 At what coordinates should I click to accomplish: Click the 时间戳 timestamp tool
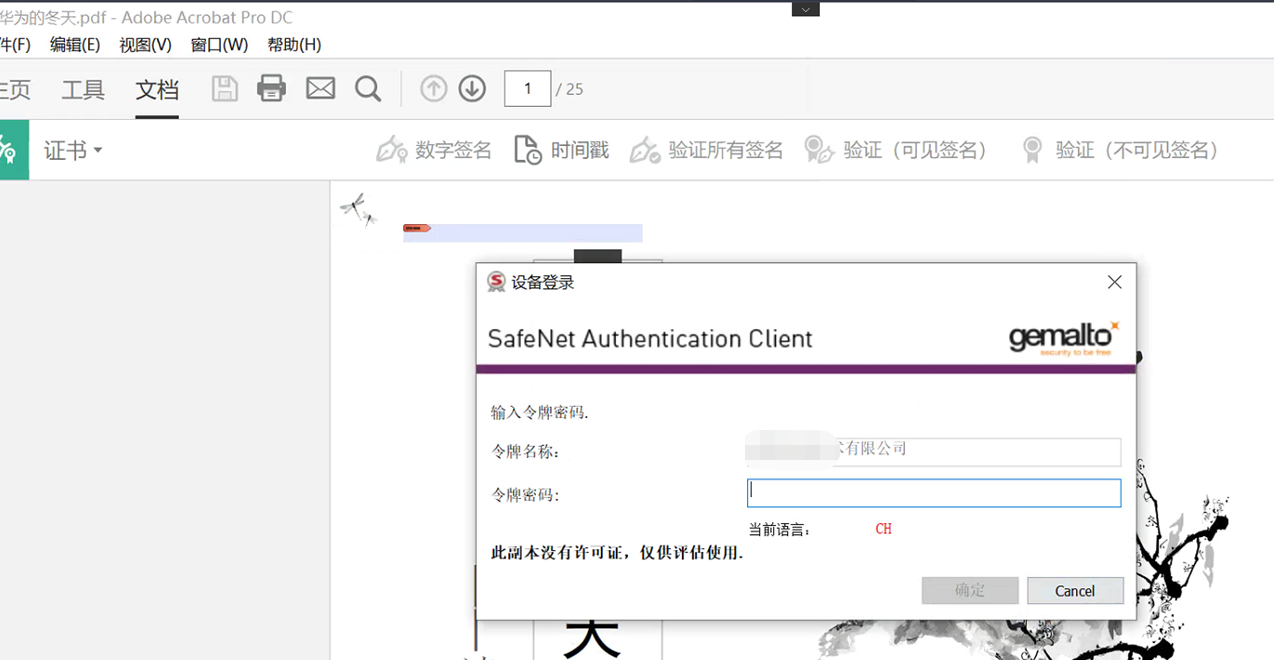pos(561,150)
